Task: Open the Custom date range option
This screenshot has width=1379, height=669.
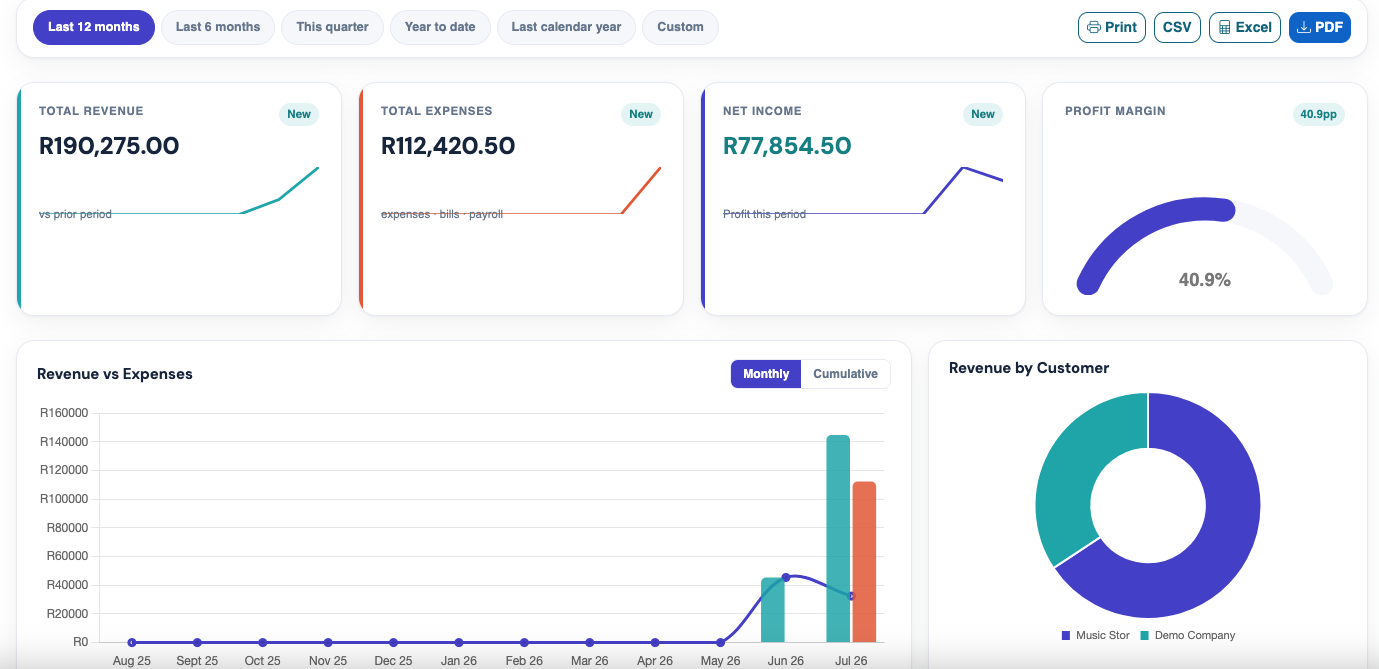Action: coord(680,27)
